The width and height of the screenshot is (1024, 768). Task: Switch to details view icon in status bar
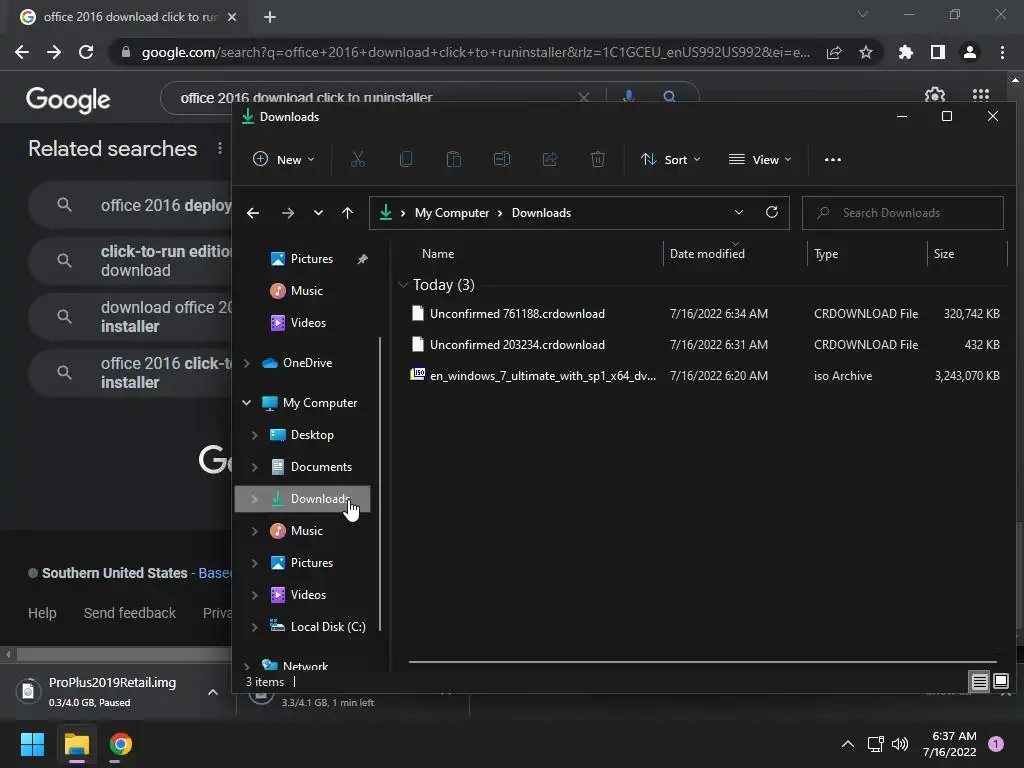click(980, 682)
